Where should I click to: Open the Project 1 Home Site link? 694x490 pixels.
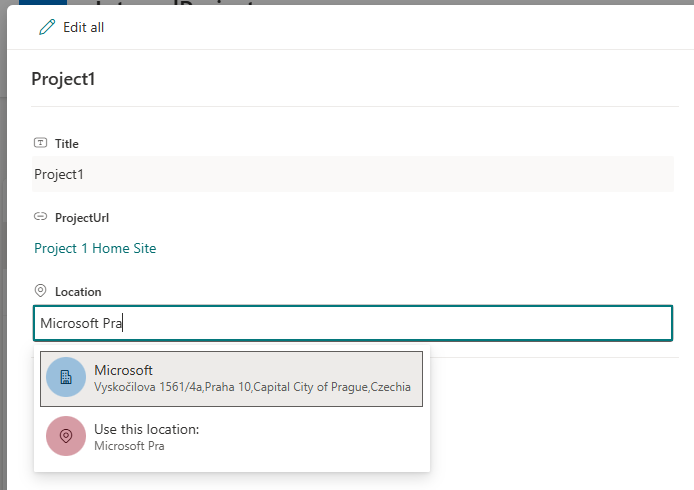(95, 248)
